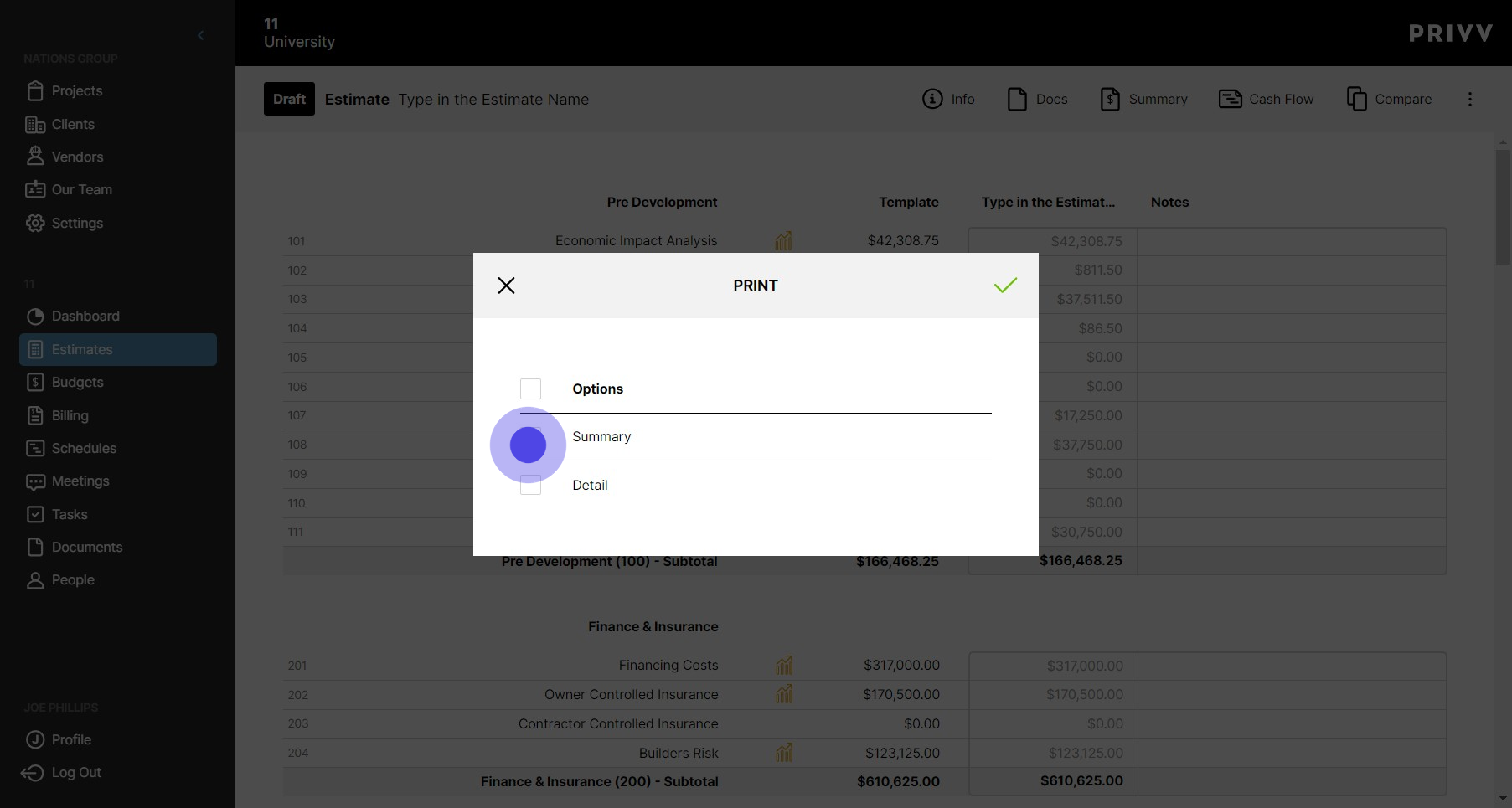The width and height of the screenshot is (1512, 808).
Task: Close the Print dialog with the X
Action: (x=506, y=286)
